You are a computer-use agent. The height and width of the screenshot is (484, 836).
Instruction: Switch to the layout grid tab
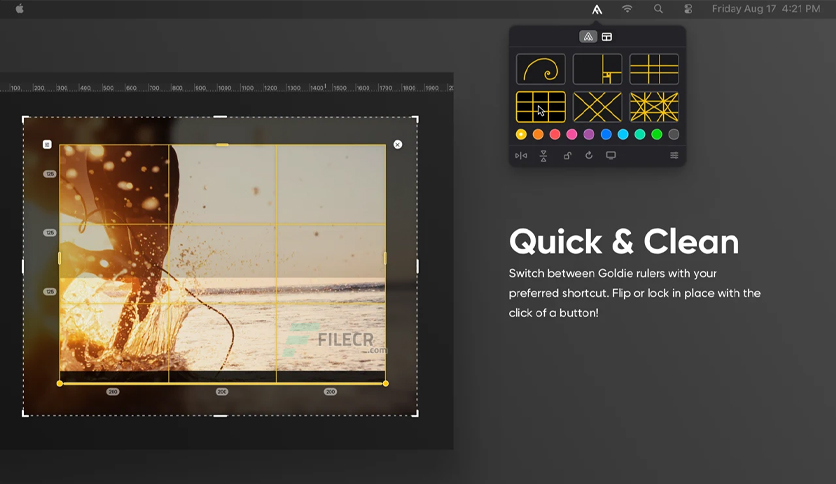(x=607, y=37)
